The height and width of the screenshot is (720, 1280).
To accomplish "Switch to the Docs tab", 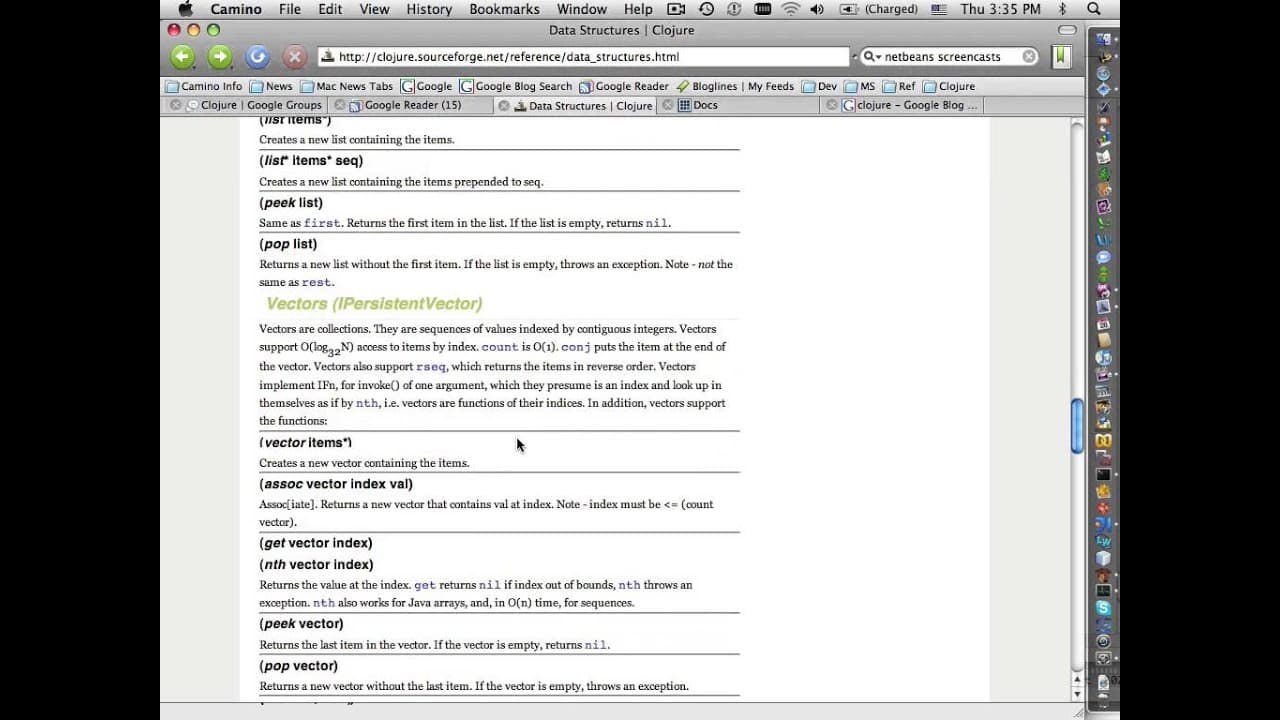I will tap(705, 105).
